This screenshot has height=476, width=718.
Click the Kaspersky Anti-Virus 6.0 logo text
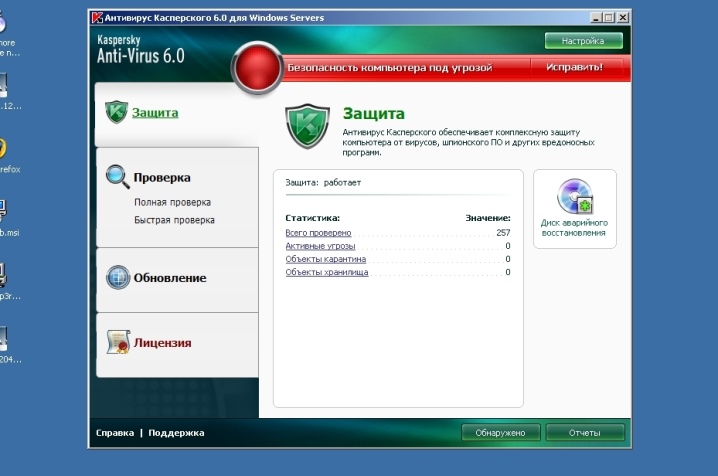(x=141, y=49)
